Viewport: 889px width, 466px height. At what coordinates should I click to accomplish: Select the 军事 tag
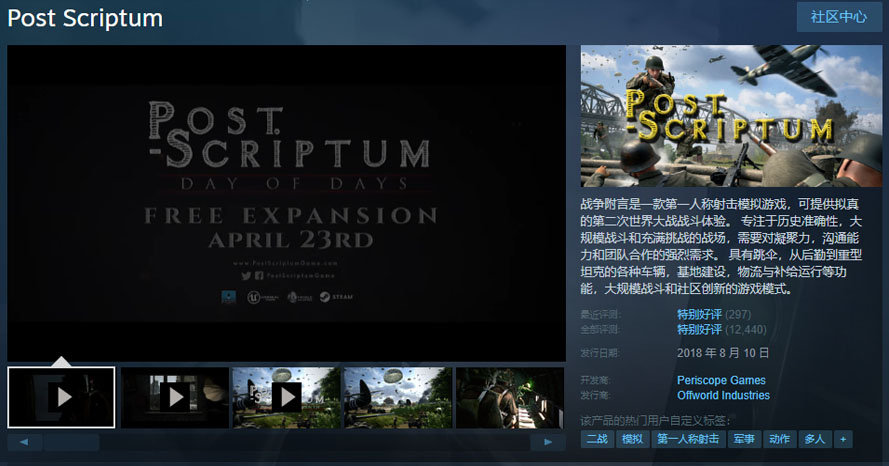tap(744, 439)
